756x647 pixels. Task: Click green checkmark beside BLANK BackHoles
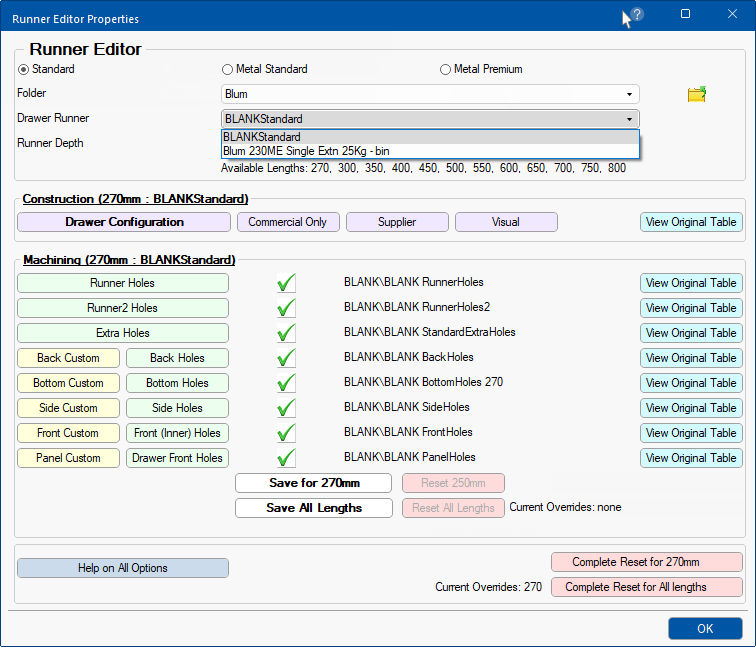point(286,358)
